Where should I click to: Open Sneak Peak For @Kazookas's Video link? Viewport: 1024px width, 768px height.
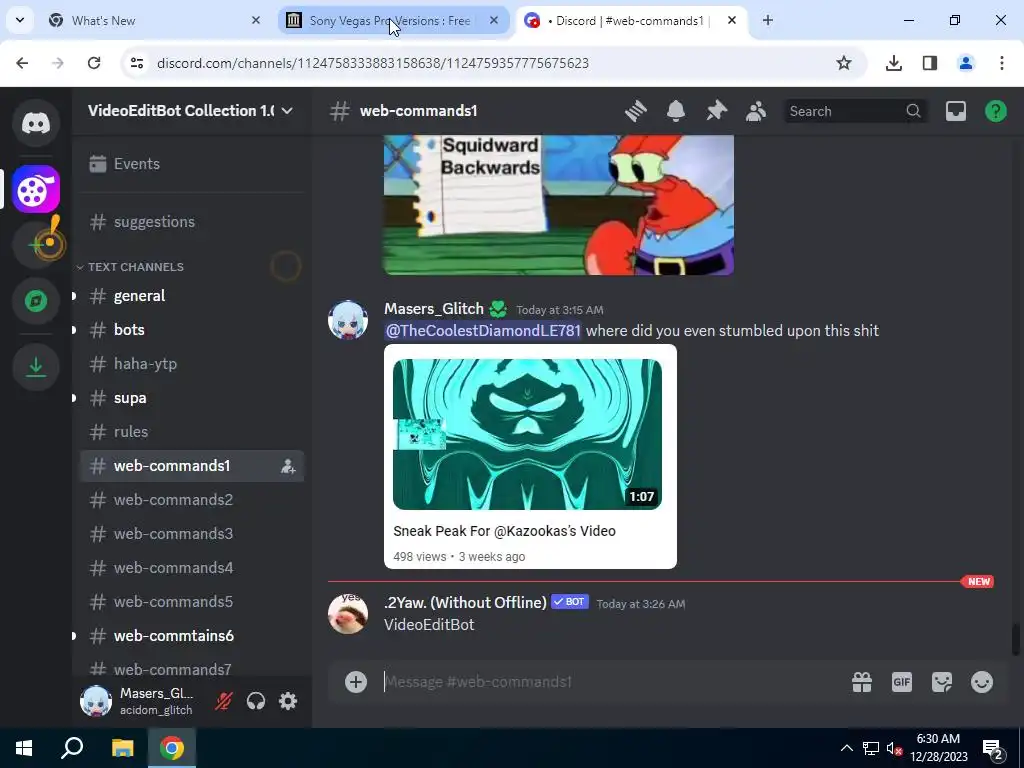click(504, 531)
